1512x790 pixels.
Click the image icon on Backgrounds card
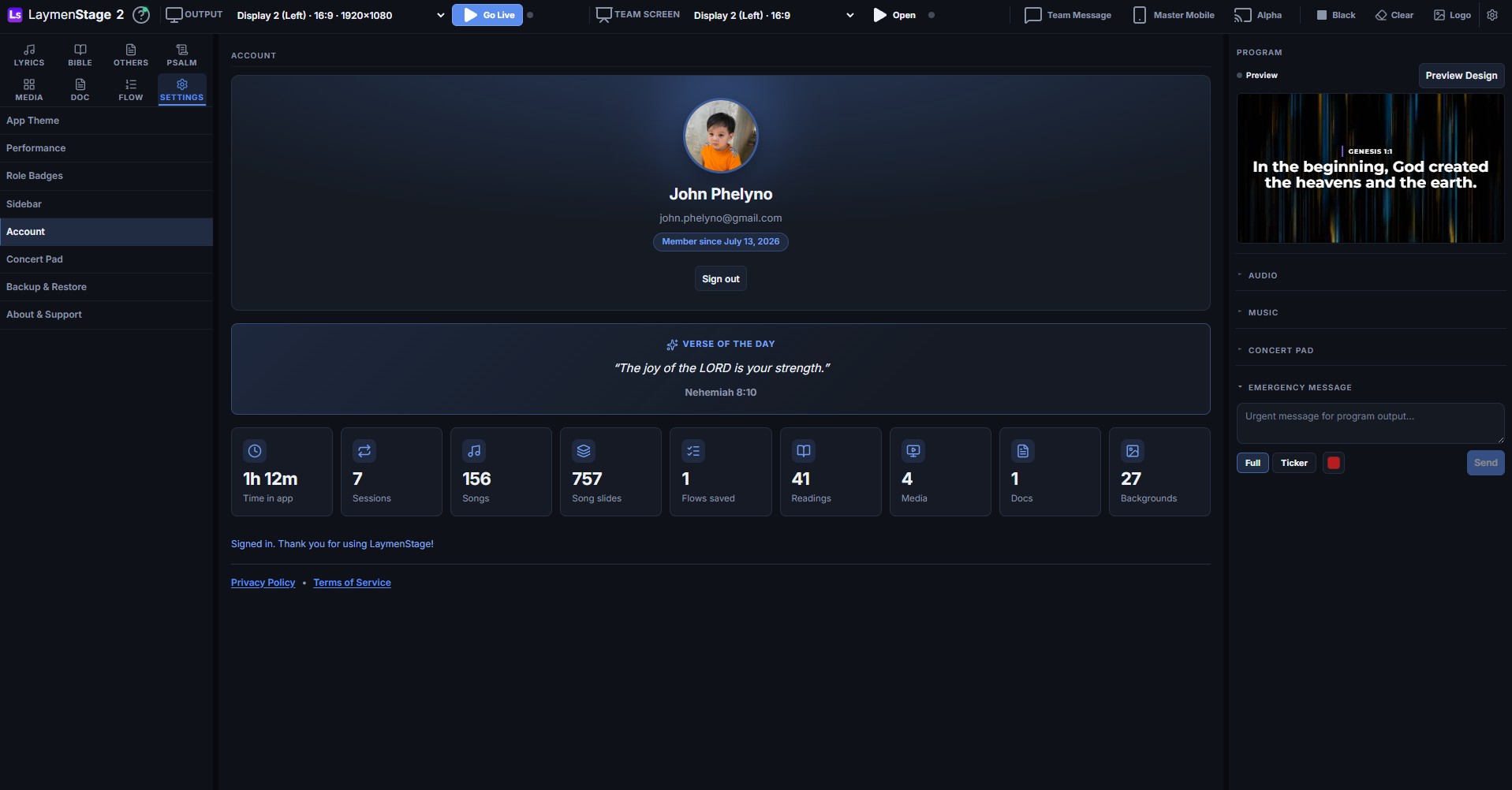1133,451
